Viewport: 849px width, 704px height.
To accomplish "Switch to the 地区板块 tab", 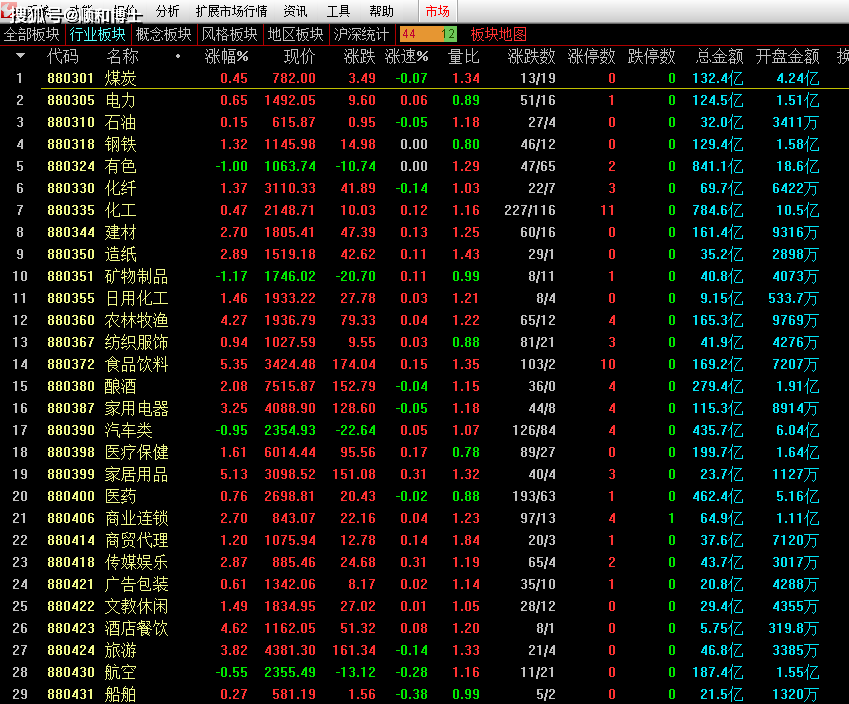I will coord(295,34).
